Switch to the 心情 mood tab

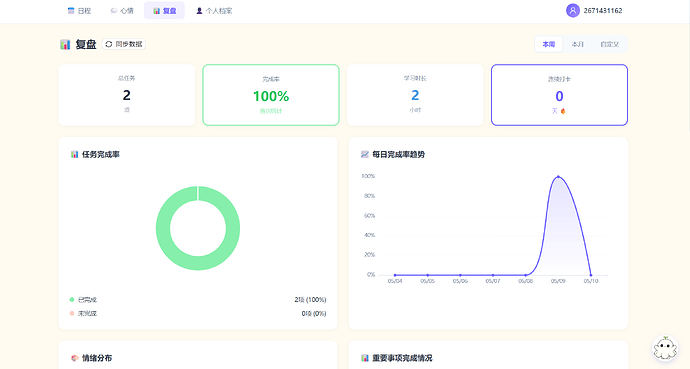122,11
